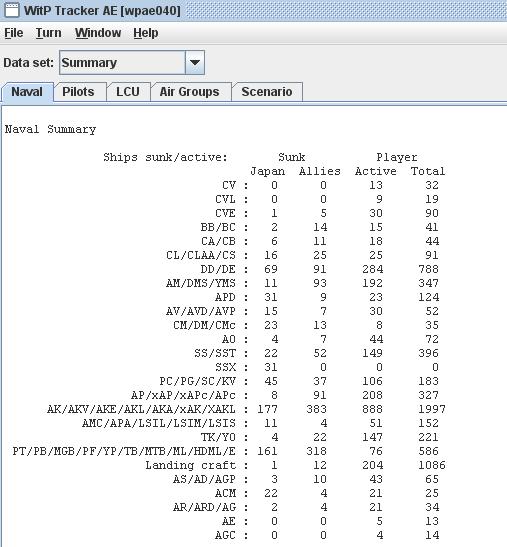Open the File menu
The width and height of the screenshot is (507, 547).
pos(14,33)
